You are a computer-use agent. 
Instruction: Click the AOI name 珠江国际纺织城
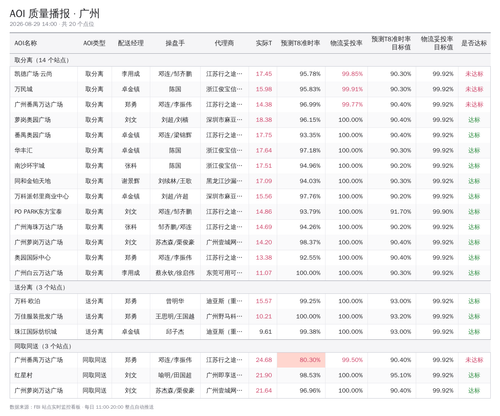[x=35, y=332]
